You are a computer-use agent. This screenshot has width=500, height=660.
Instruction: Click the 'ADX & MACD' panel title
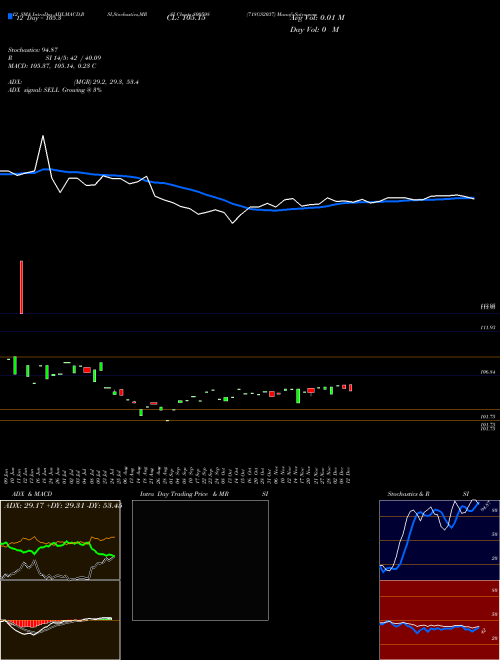click(x=32, y=494)
